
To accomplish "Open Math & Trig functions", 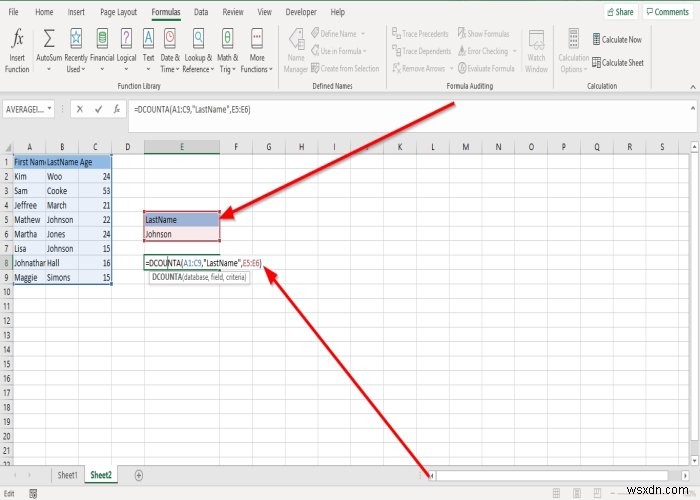I will [227, 50].
